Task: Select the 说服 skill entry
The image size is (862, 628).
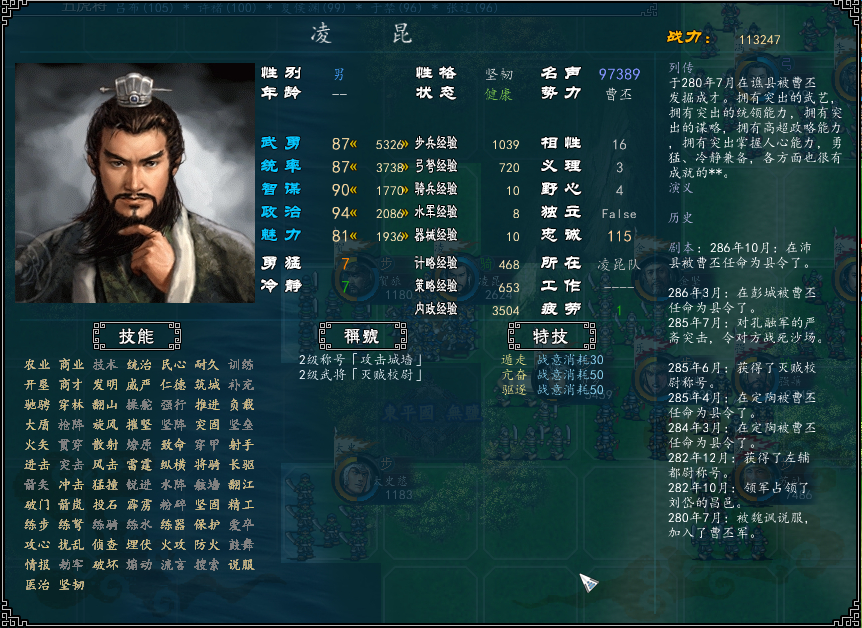Action: click(x=241, y=564)
